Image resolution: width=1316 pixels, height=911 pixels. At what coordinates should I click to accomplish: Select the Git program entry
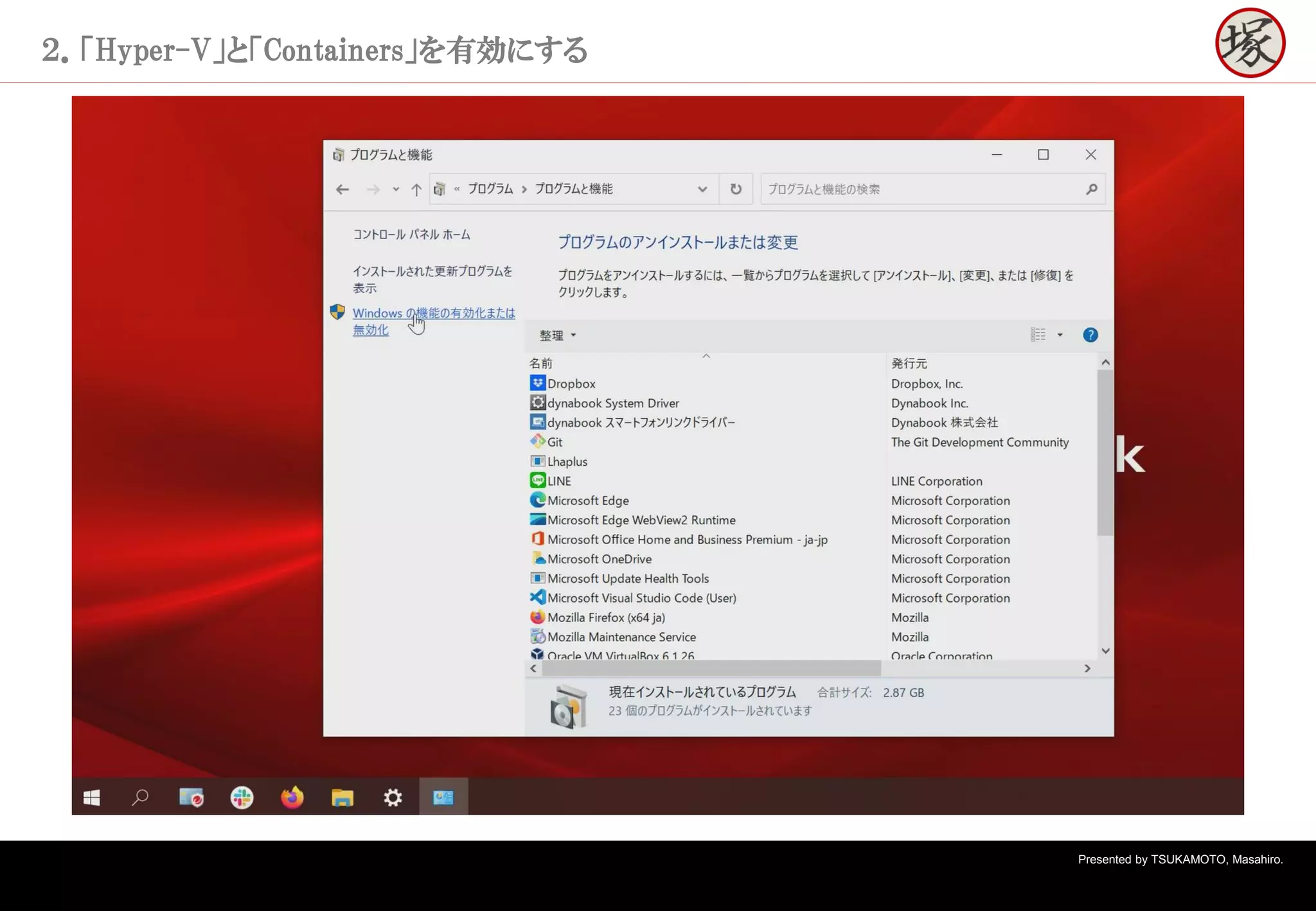click(555, 442)
